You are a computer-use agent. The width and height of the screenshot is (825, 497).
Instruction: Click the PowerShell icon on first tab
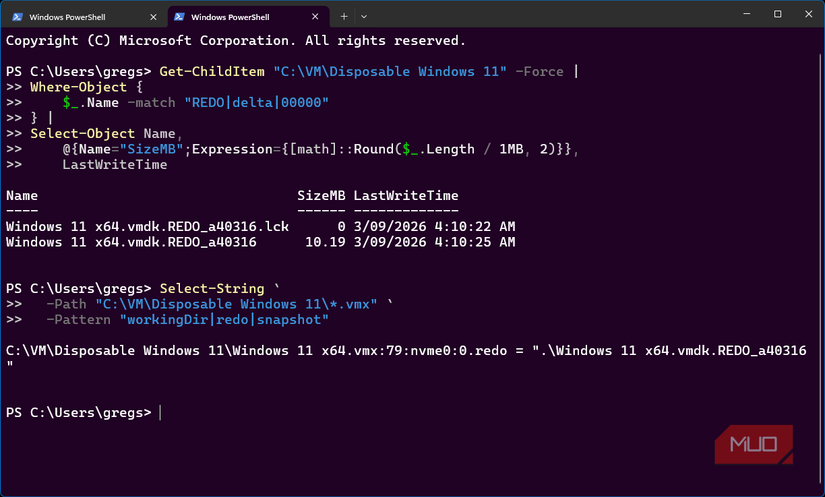(17, 17)
